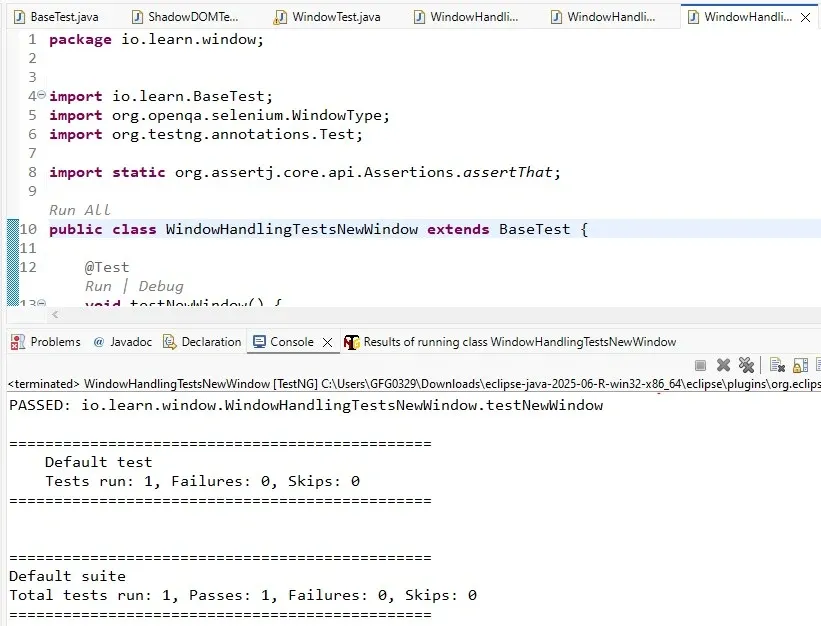Close the Console view tab
This screenshot has width=821, height=626.
point(327,342)
